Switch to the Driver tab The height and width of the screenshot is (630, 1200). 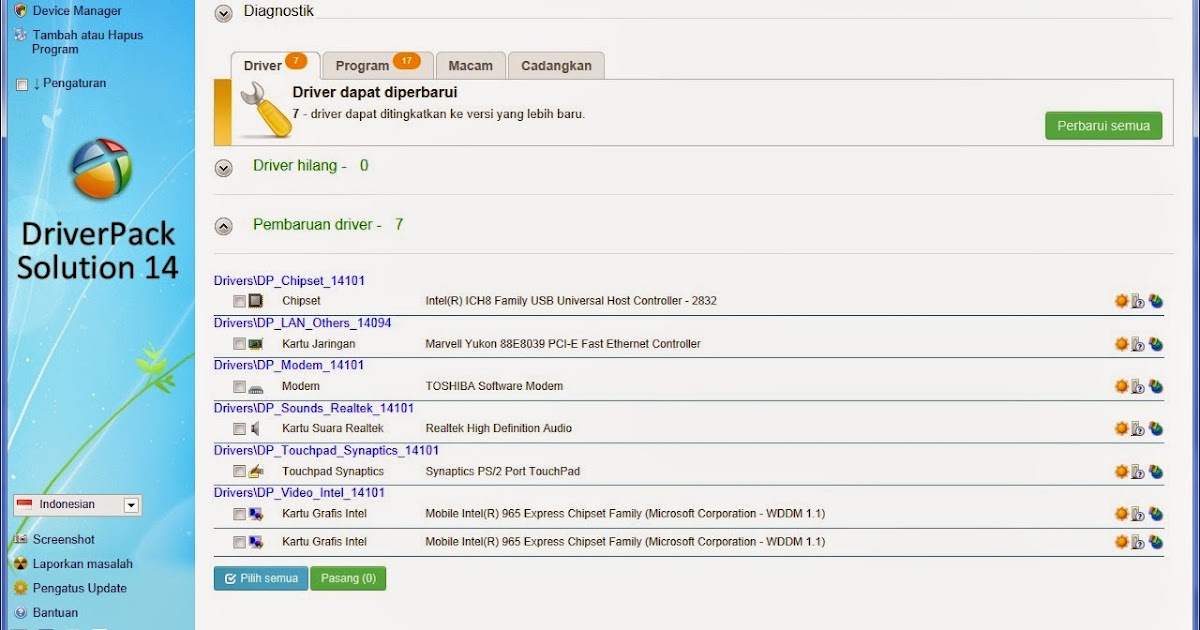pos(275,65)
